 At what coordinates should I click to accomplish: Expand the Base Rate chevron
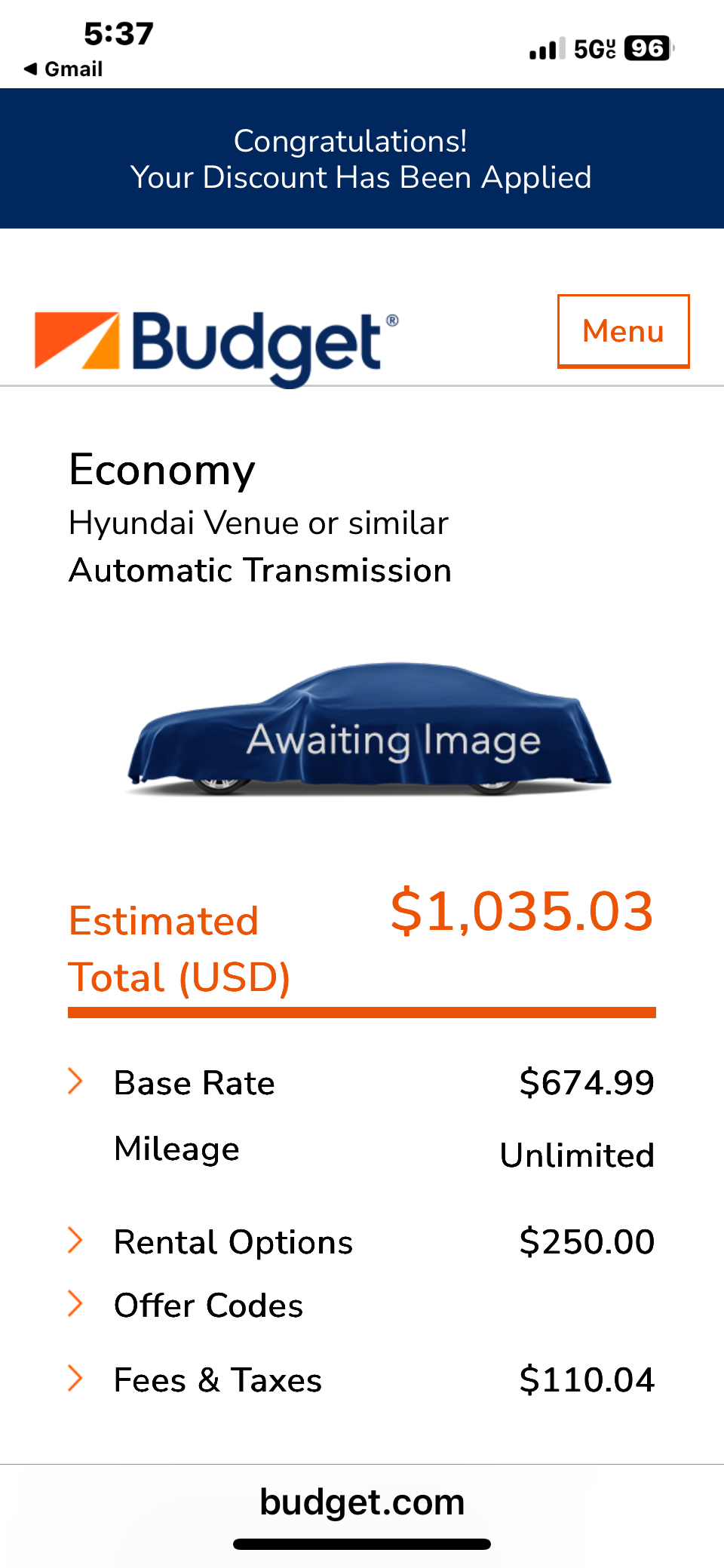75,1081
